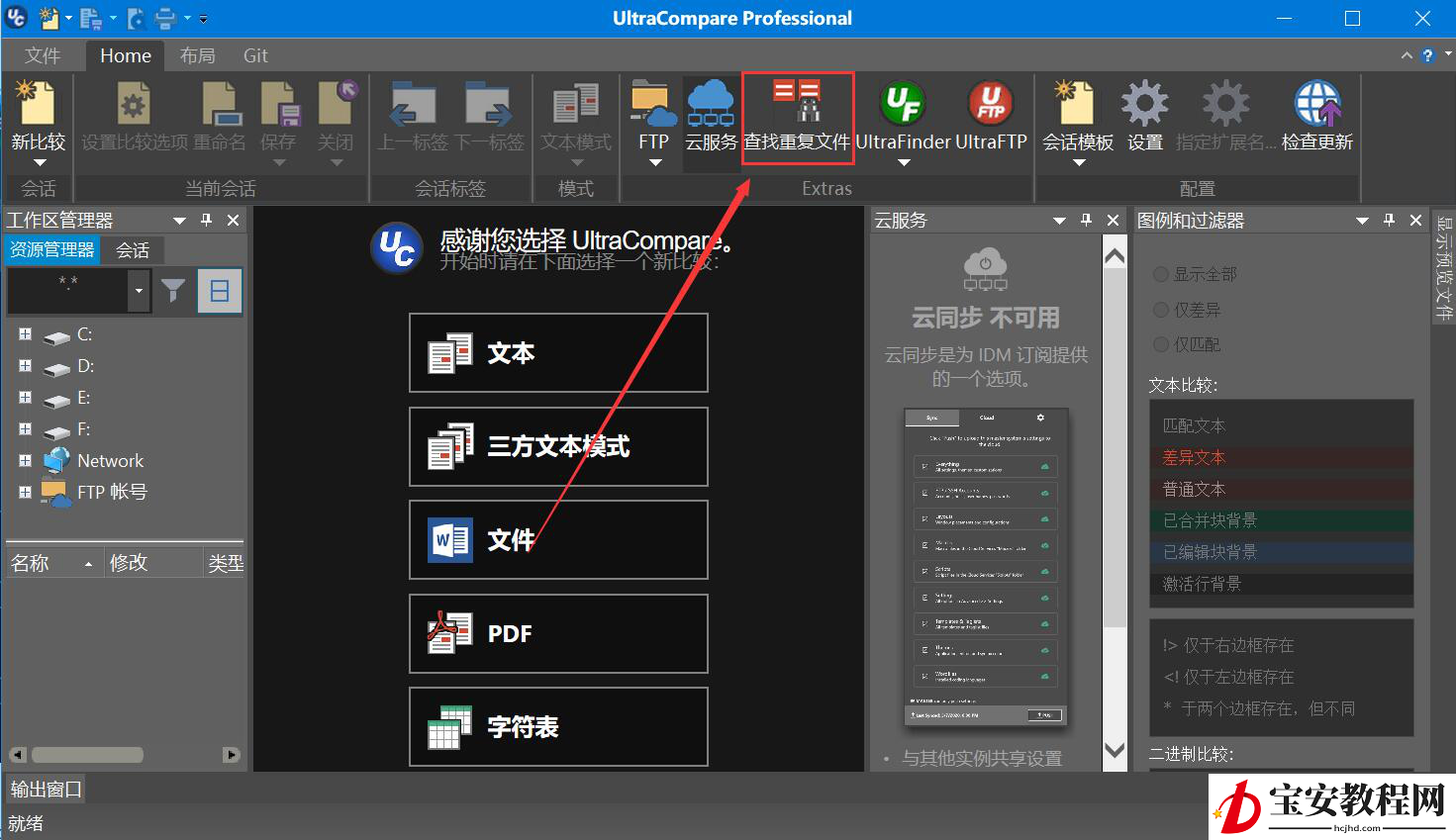Switch to the 会话 tab in workspace manager
Screen dimensions: 1456x840
pos(133,249)
